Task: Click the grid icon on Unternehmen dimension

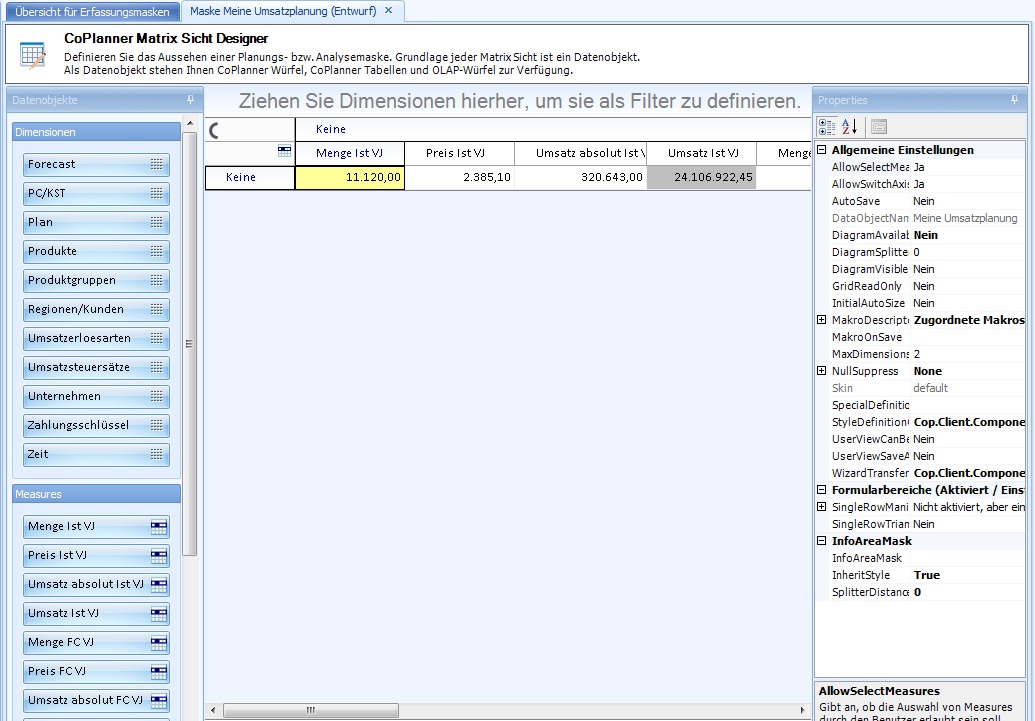Action: (156, 397)
